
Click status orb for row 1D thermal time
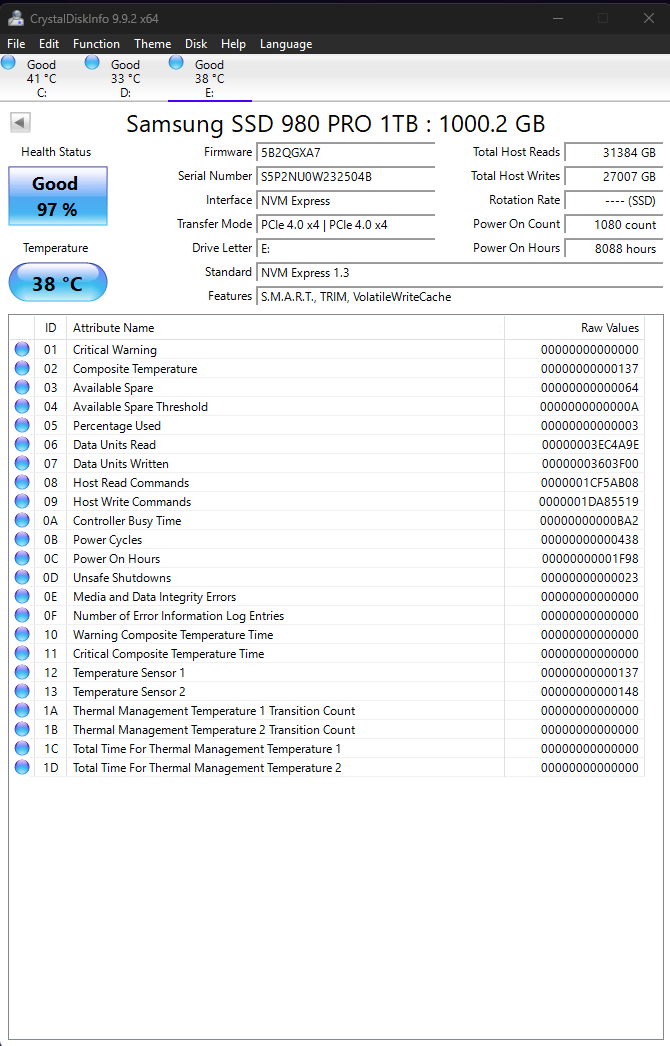tap(22, 767)
